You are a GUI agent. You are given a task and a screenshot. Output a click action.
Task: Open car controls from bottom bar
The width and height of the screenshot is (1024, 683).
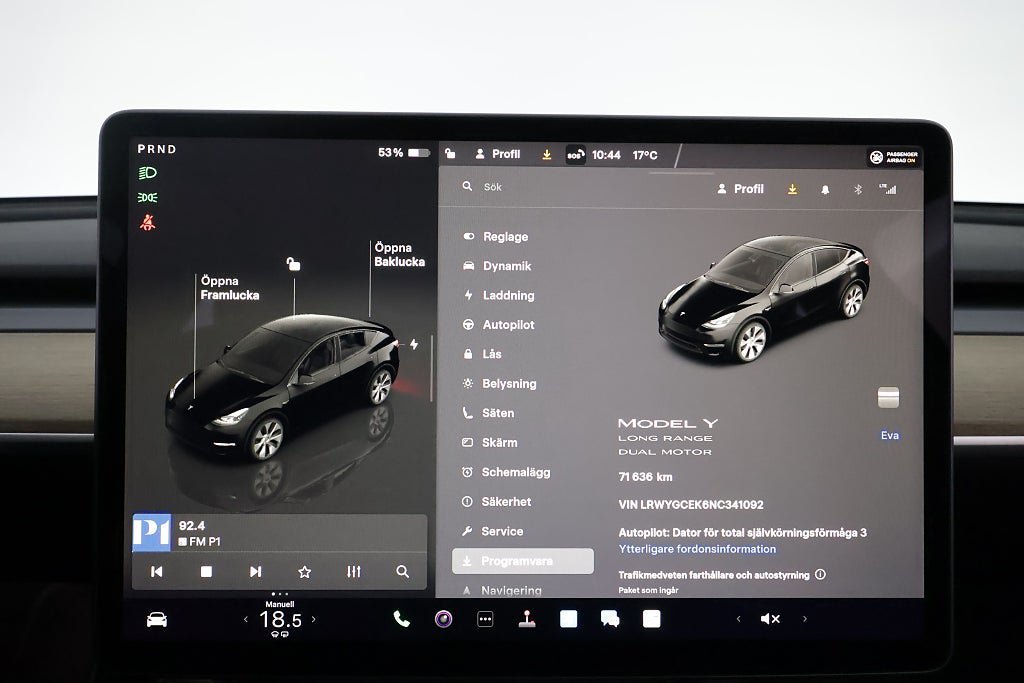pos(157,620)
